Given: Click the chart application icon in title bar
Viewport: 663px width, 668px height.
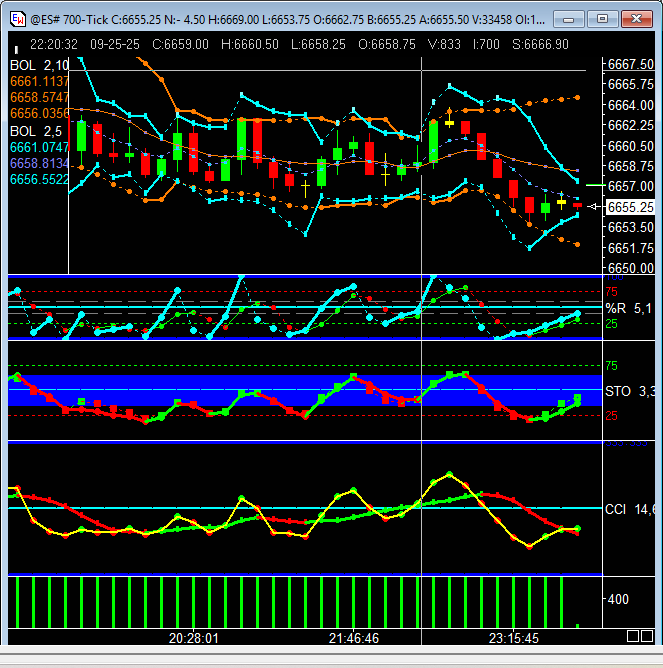Looking at the screenshot, I should click(18, 19).
